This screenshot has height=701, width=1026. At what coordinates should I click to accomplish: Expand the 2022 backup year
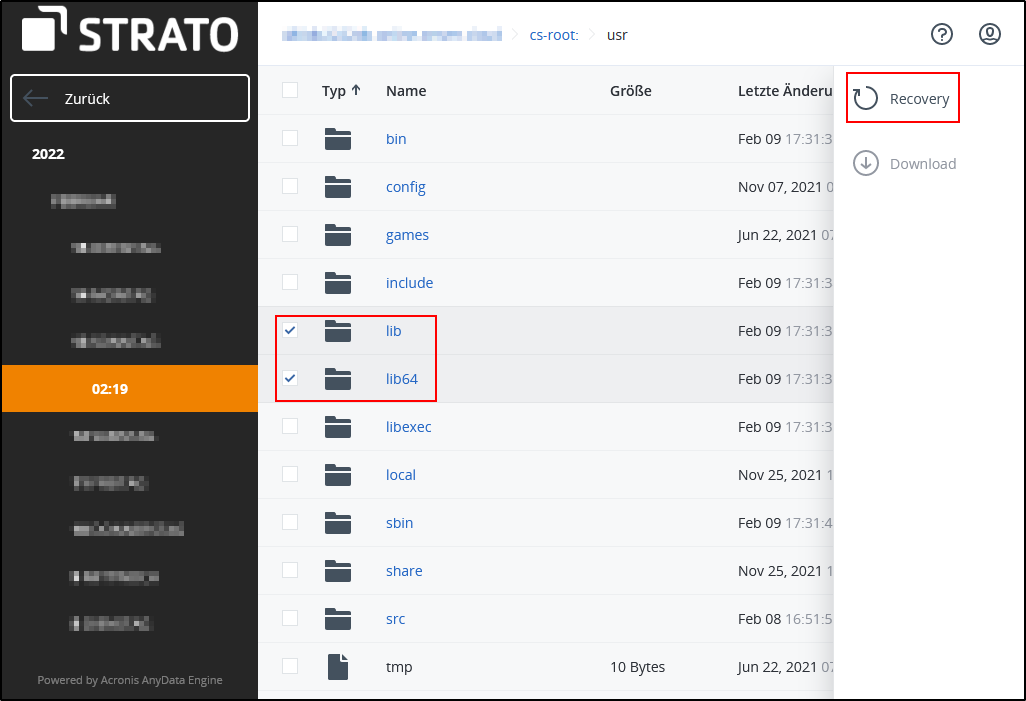tap(48, 154)
